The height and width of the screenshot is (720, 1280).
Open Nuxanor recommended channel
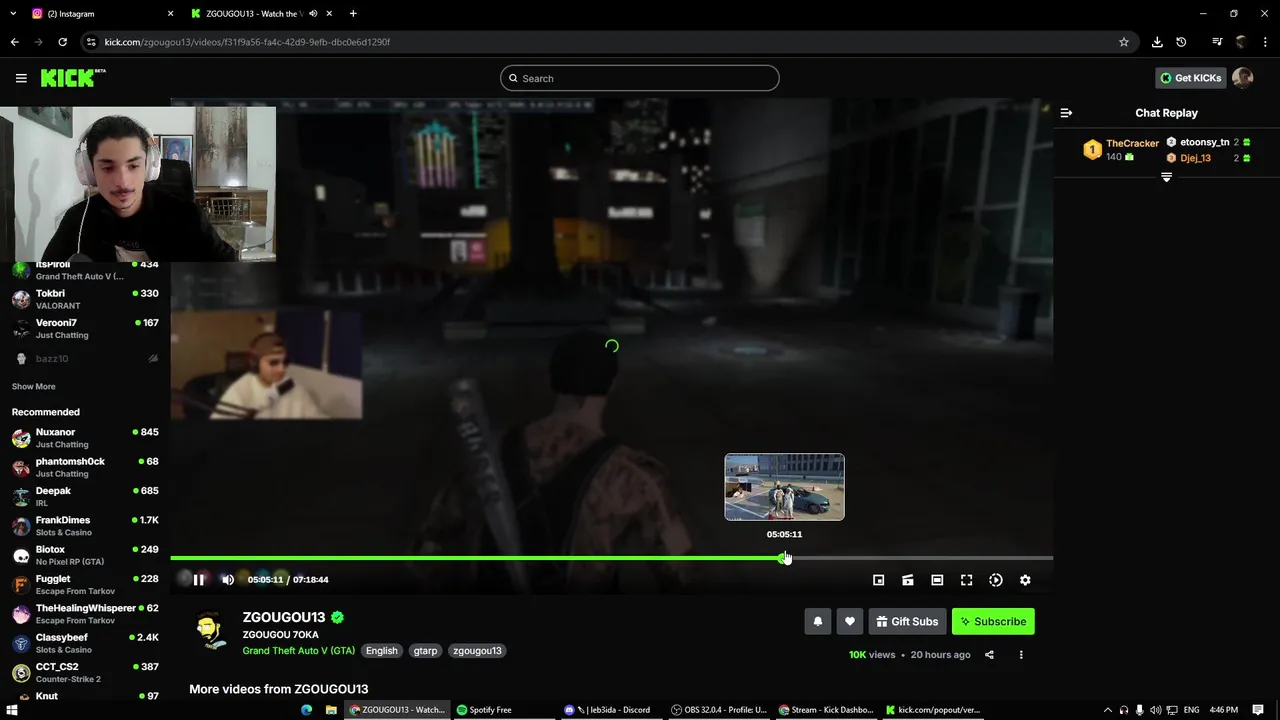pyautogui.click(x=85, y=438)
